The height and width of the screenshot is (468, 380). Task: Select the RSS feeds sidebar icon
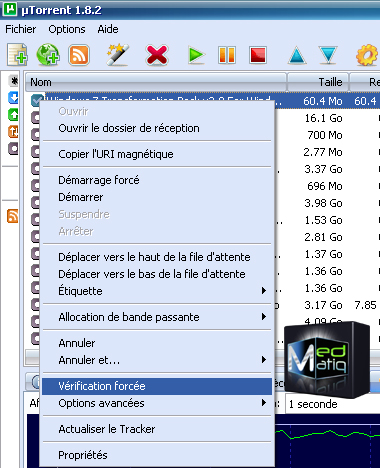coord(13,216)
